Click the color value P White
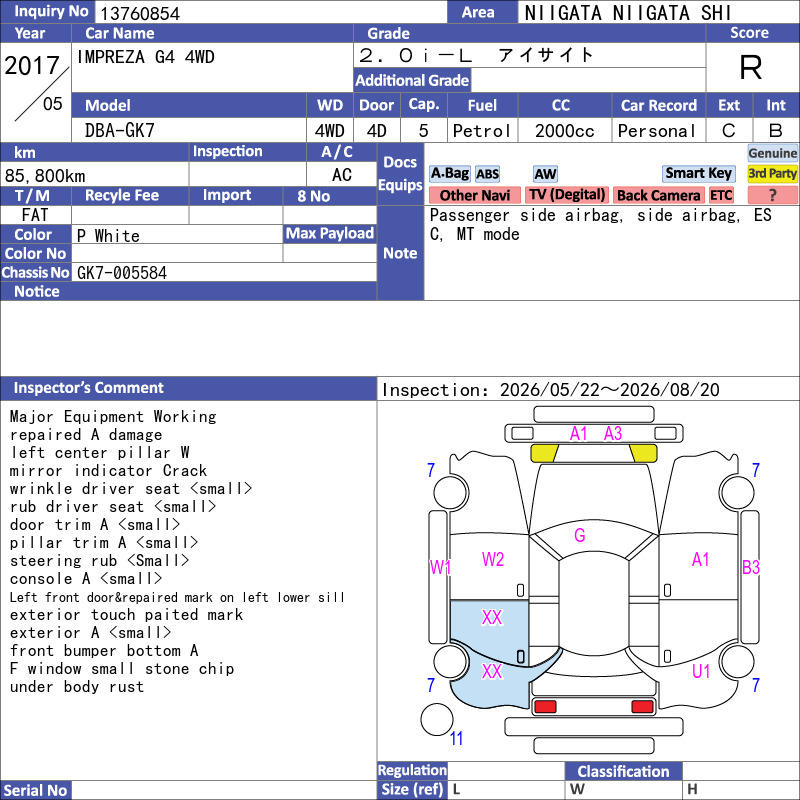 [108, 236]
